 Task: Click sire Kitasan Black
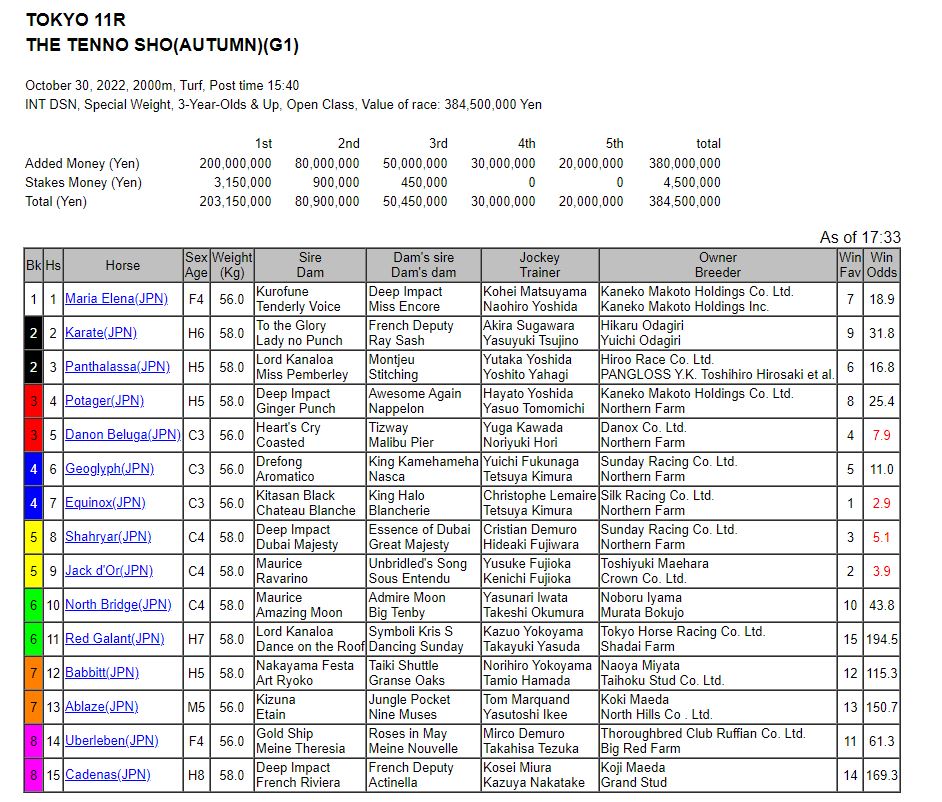(x=296, y=496)
